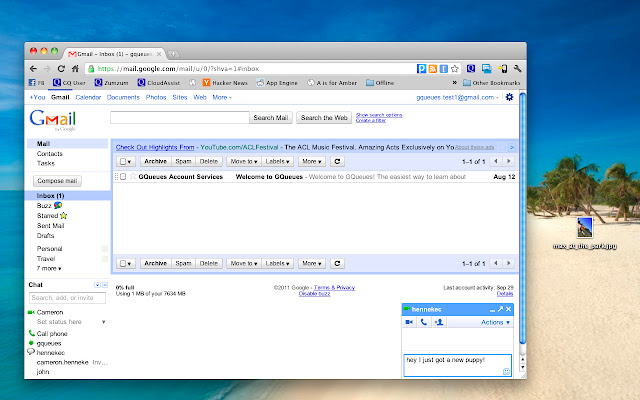640x400 pixels.
Task: Click the refresh button in the top mail toolbar
Action: 337,160
